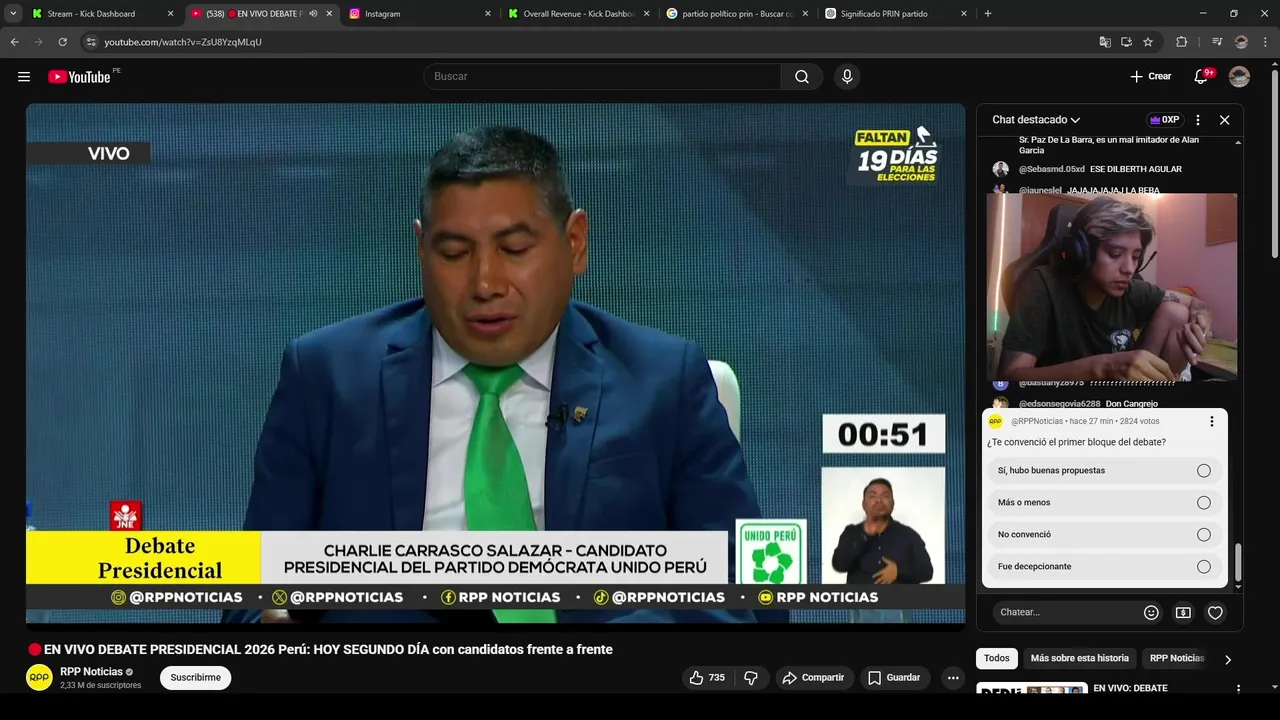Open more video actions ellipsis menu
The image size is (1280, 720).
pos(953,678)
